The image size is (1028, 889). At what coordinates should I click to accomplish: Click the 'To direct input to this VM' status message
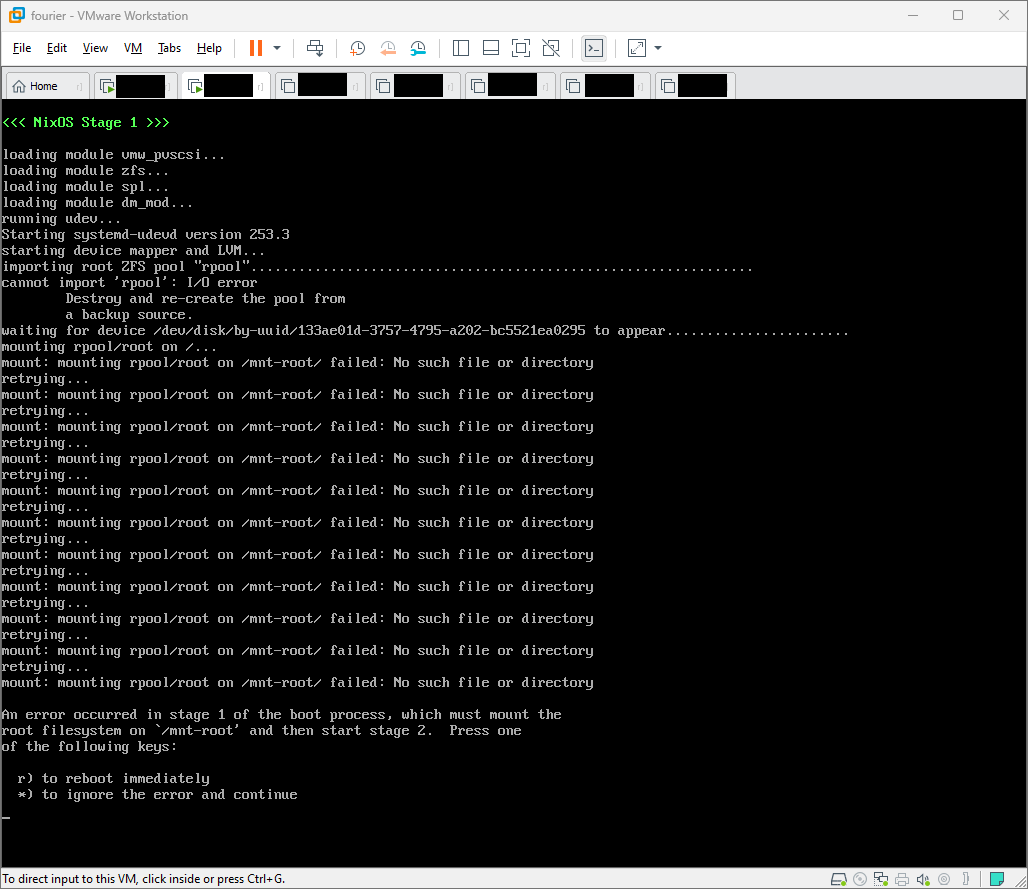click(144, 879)
